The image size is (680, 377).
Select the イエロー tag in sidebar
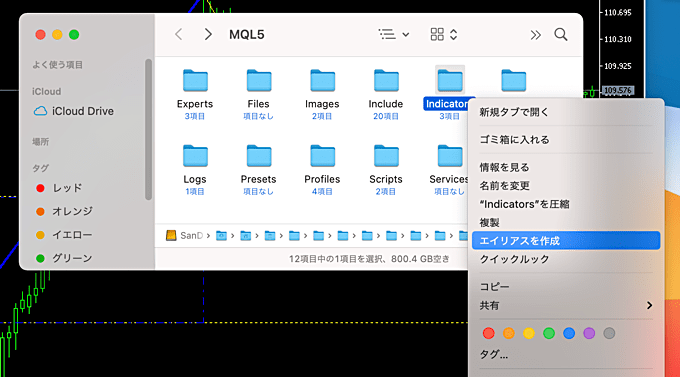[64, 235]
